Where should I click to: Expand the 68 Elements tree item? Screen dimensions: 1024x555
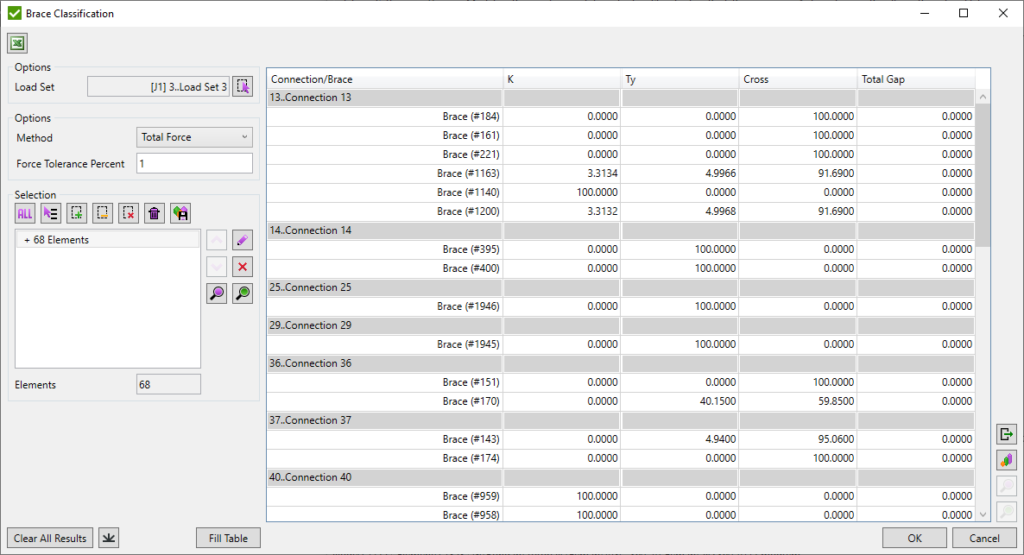tap(26, 240)
